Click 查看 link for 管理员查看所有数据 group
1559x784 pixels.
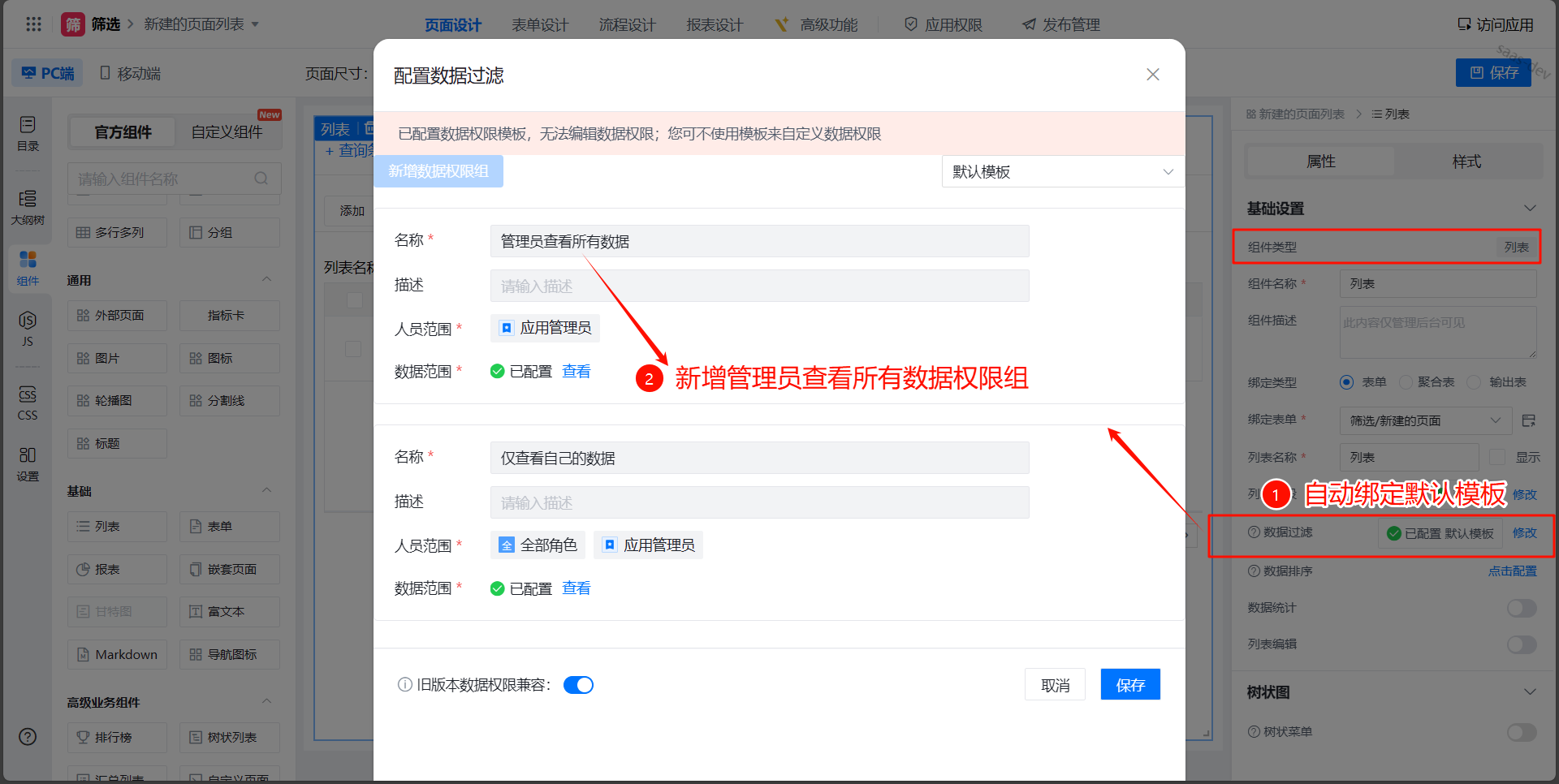click(x=577, y=372)
